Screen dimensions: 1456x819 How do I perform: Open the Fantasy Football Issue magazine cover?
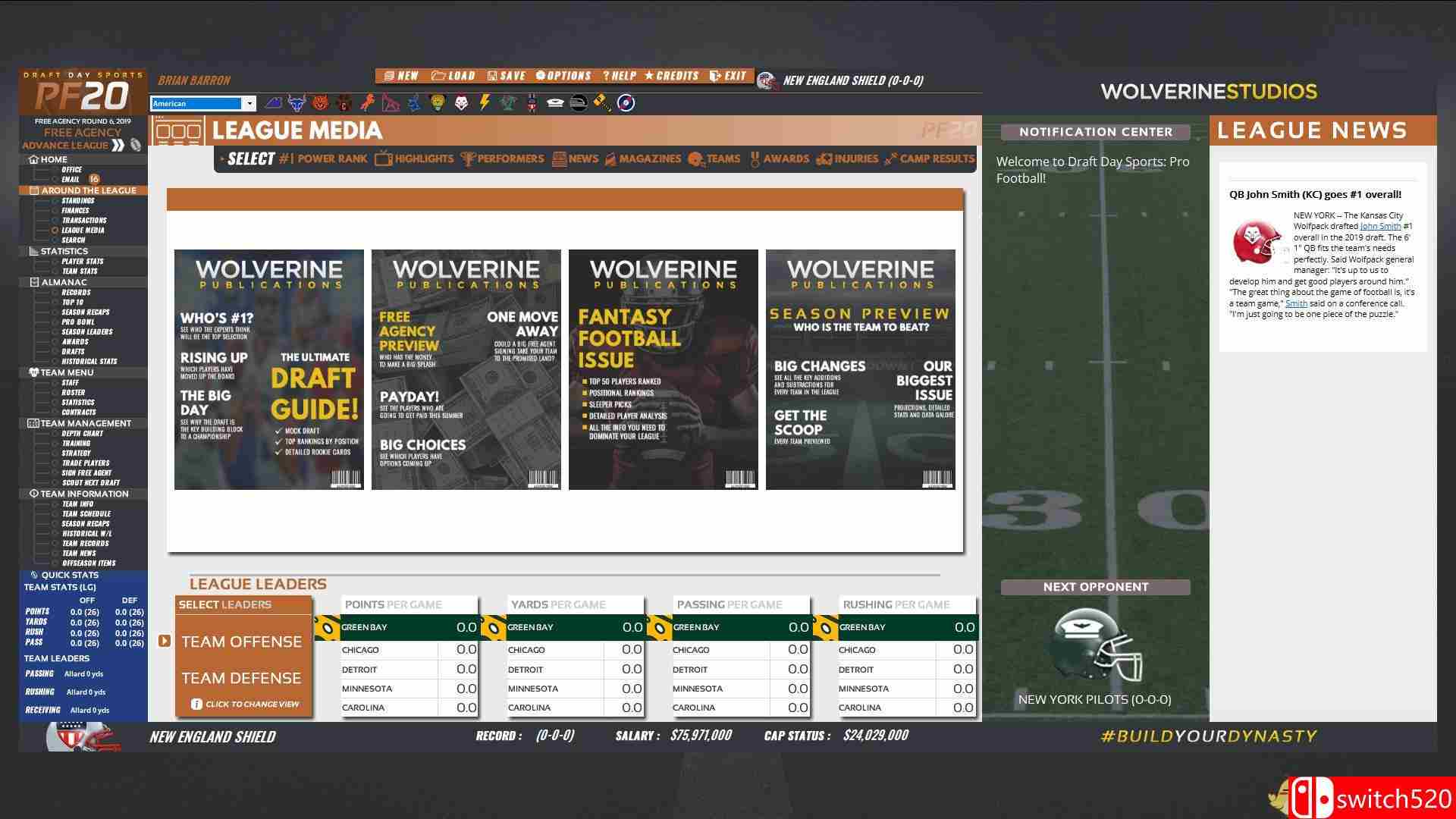click(663, 369)
